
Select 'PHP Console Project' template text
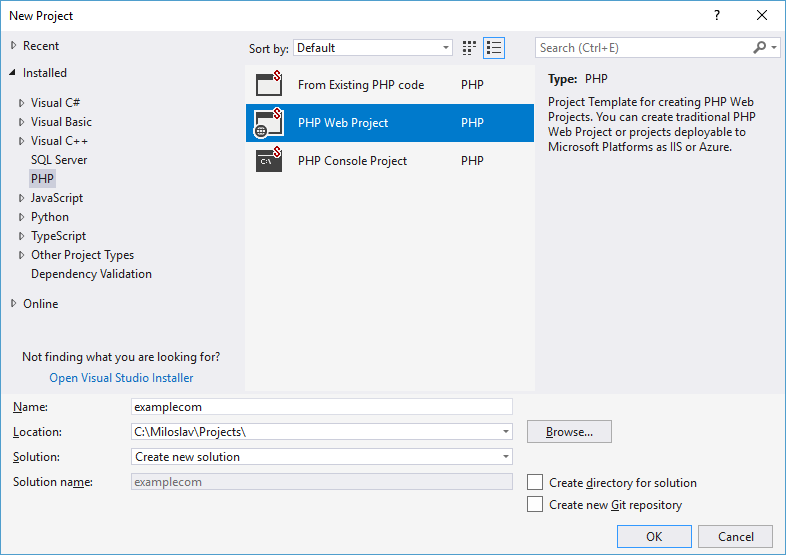pos(352,161)
